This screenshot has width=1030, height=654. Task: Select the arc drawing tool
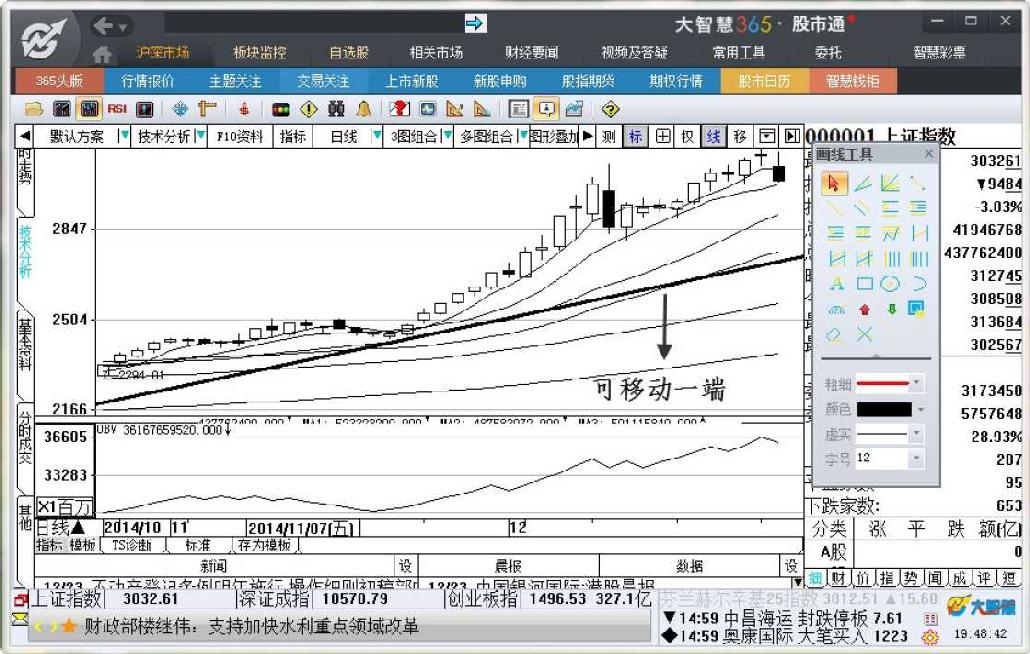[918, 284]
